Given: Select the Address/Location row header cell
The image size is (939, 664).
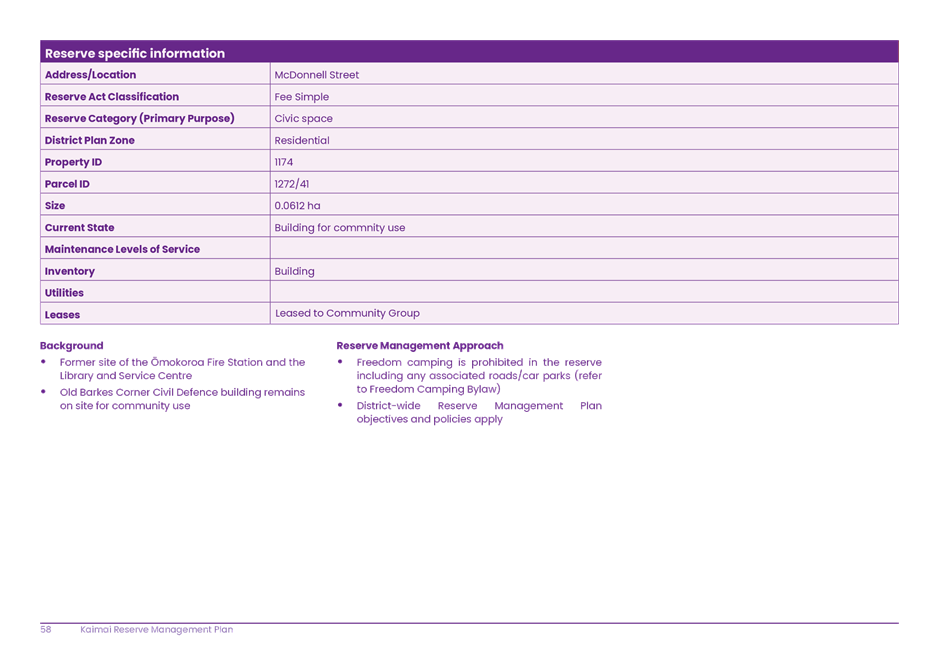Looking at the screenshot, I should 90,74.
